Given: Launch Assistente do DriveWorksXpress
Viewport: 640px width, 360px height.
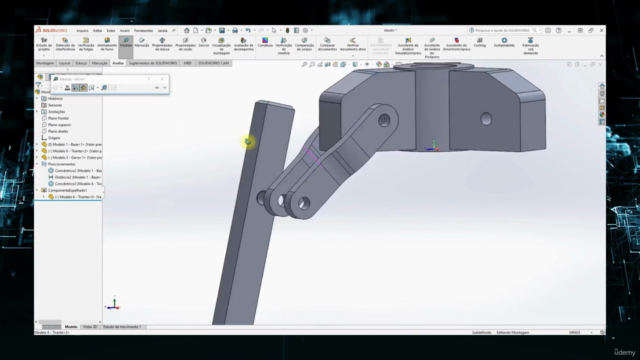Looking at the screenshot, I should [x=457, y=45].
